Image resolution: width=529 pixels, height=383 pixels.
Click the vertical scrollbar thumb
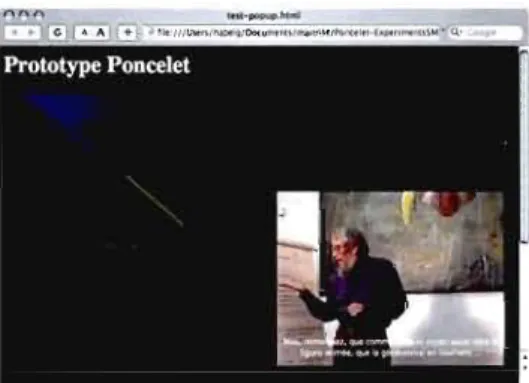click(x=524, y=146)
